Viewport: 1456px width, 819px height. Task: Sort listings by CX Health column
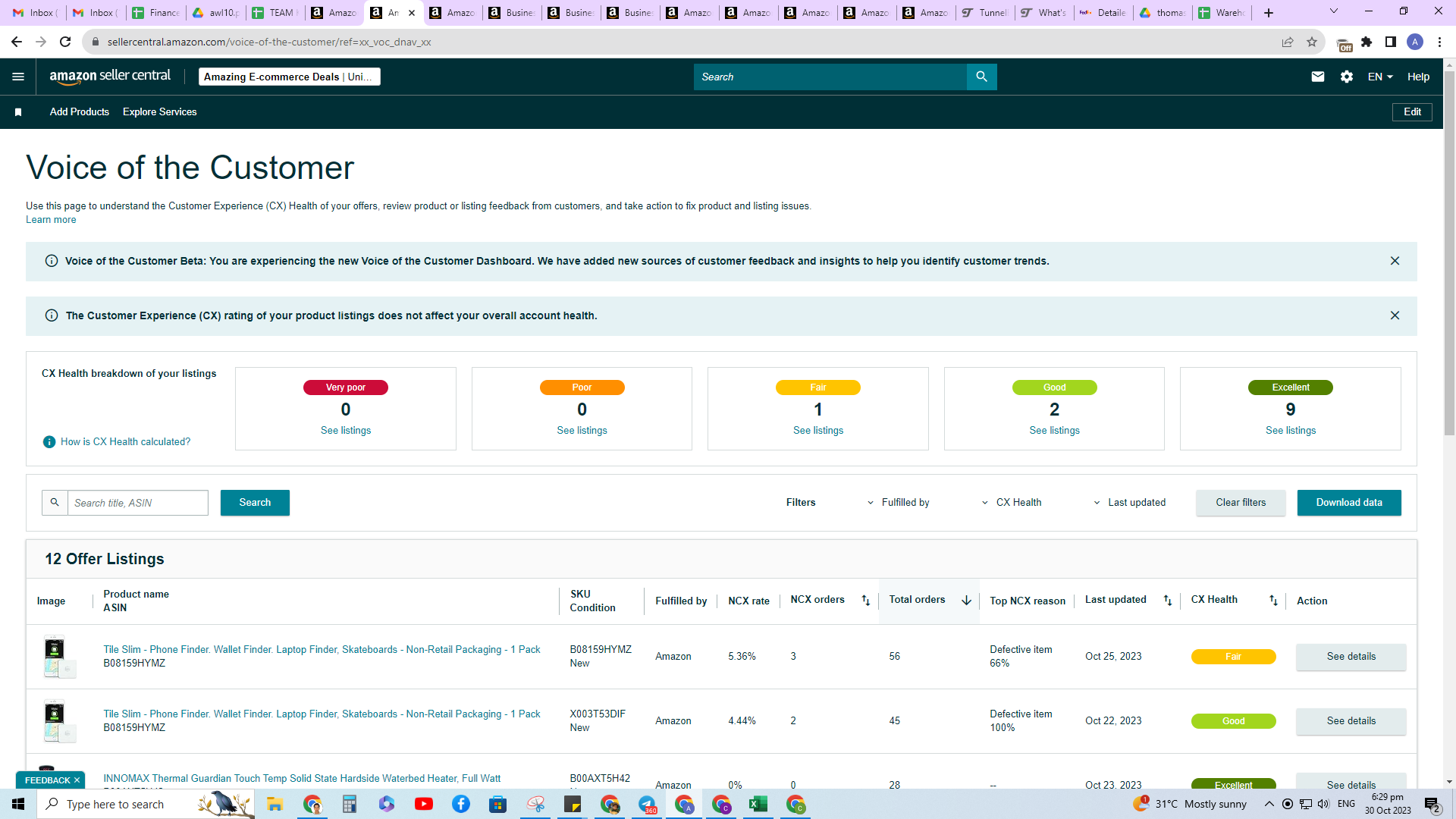point(1273,601)
